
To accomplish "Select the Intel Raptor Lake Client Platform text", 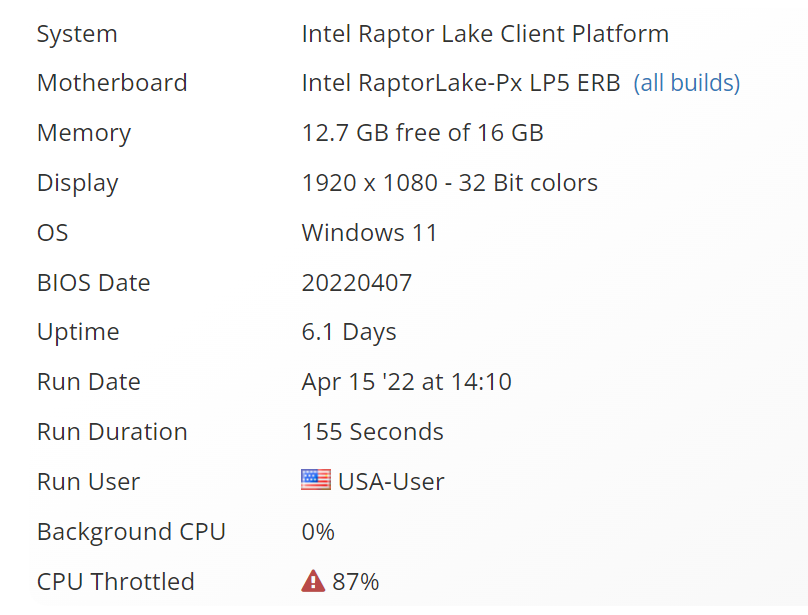I will pyautogui.click(x=485, y=34).
